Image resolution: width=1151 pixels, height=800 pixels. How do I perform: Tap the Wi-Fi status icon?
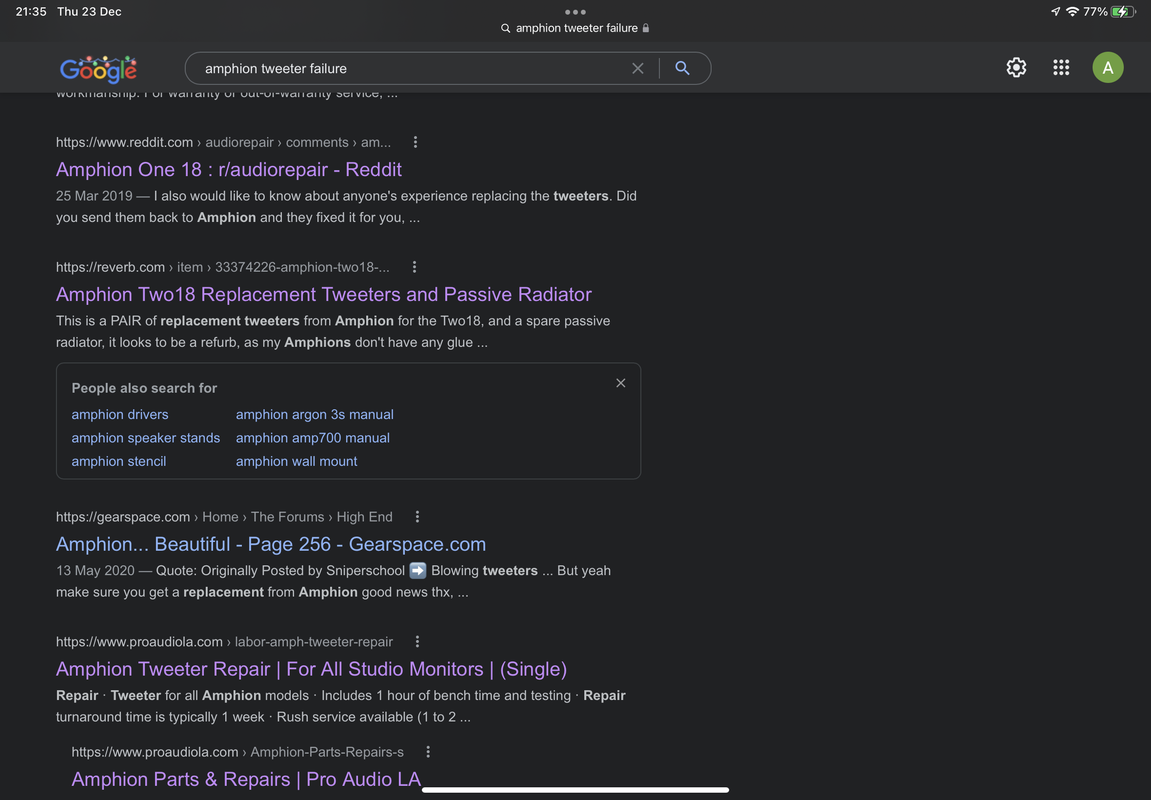(1072, 12)
